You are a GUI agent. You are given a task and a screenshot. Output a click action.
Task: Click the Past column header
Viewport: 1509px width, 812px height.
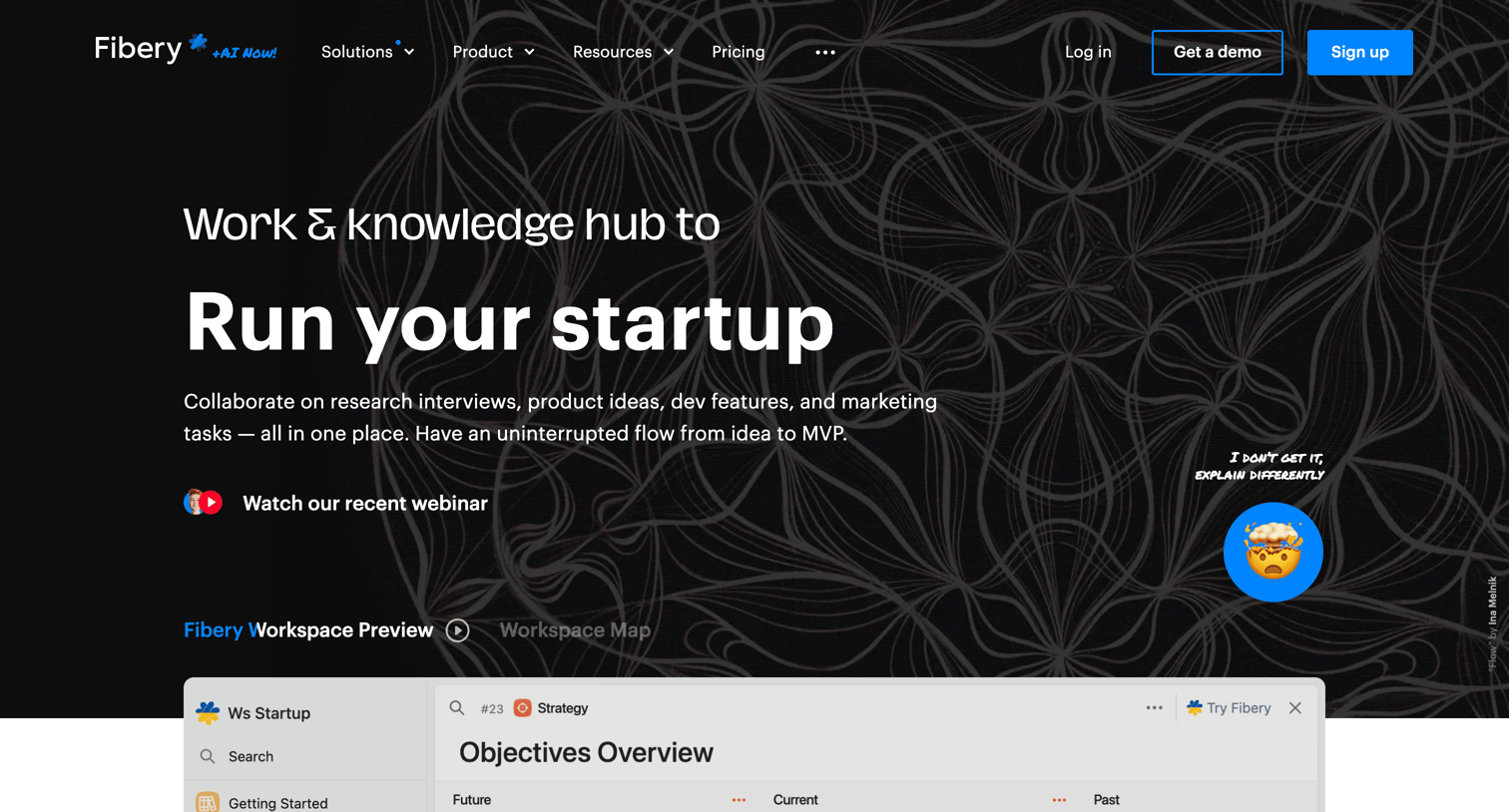[x=1106, y=800]
